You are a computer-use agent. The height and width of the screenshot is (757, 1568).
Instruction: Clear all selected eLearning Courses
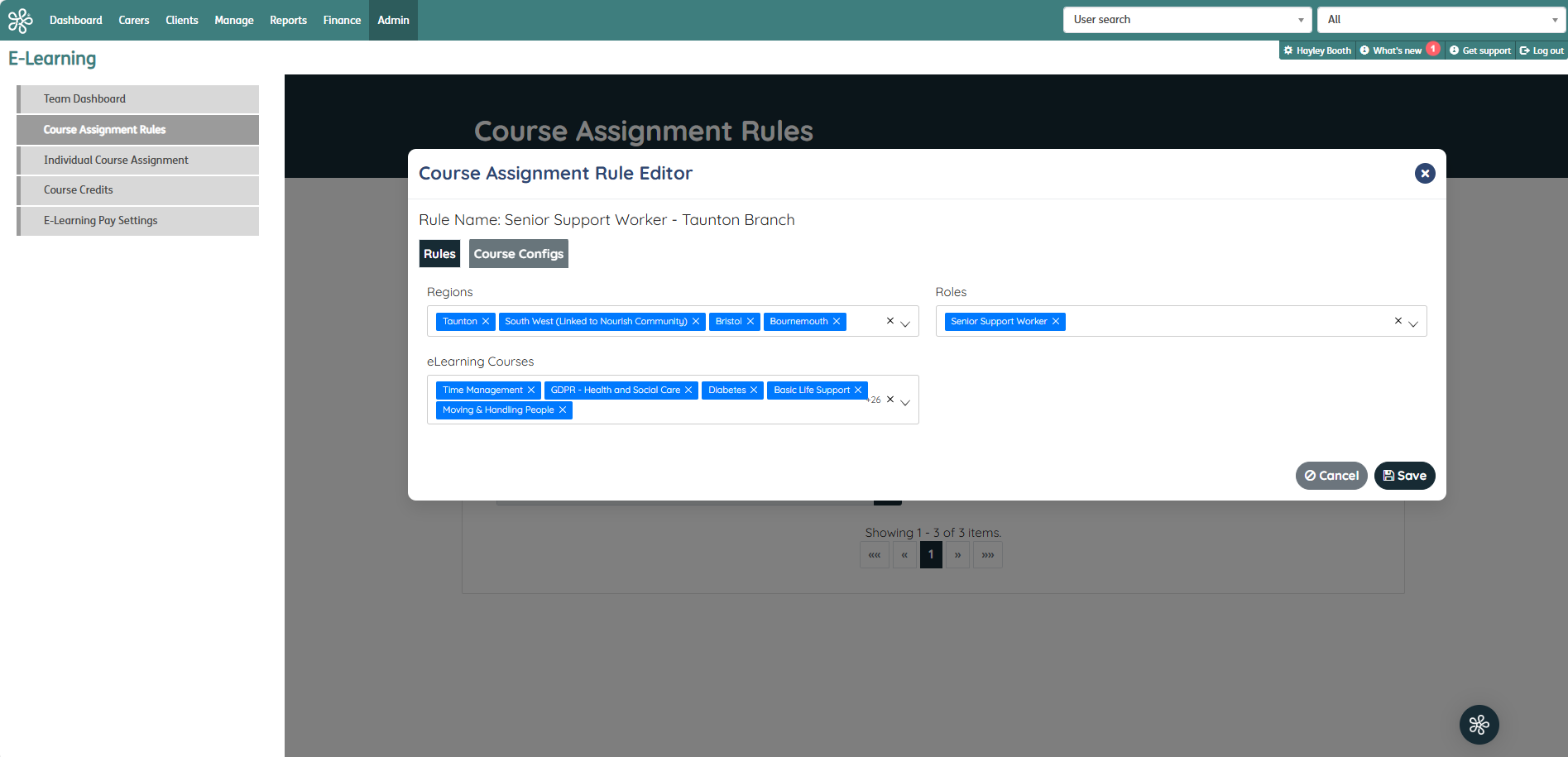click(x=889, y=399)
